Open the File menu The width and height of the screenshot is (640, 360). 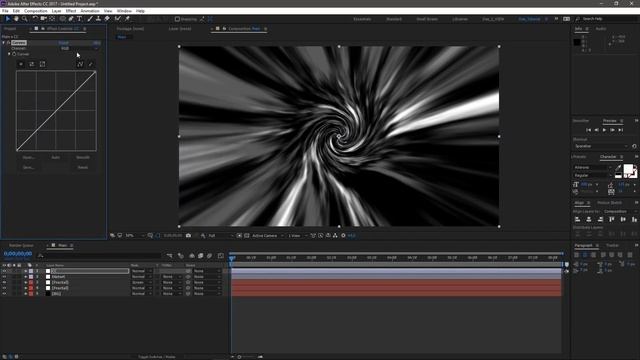[x=5, y=11]
